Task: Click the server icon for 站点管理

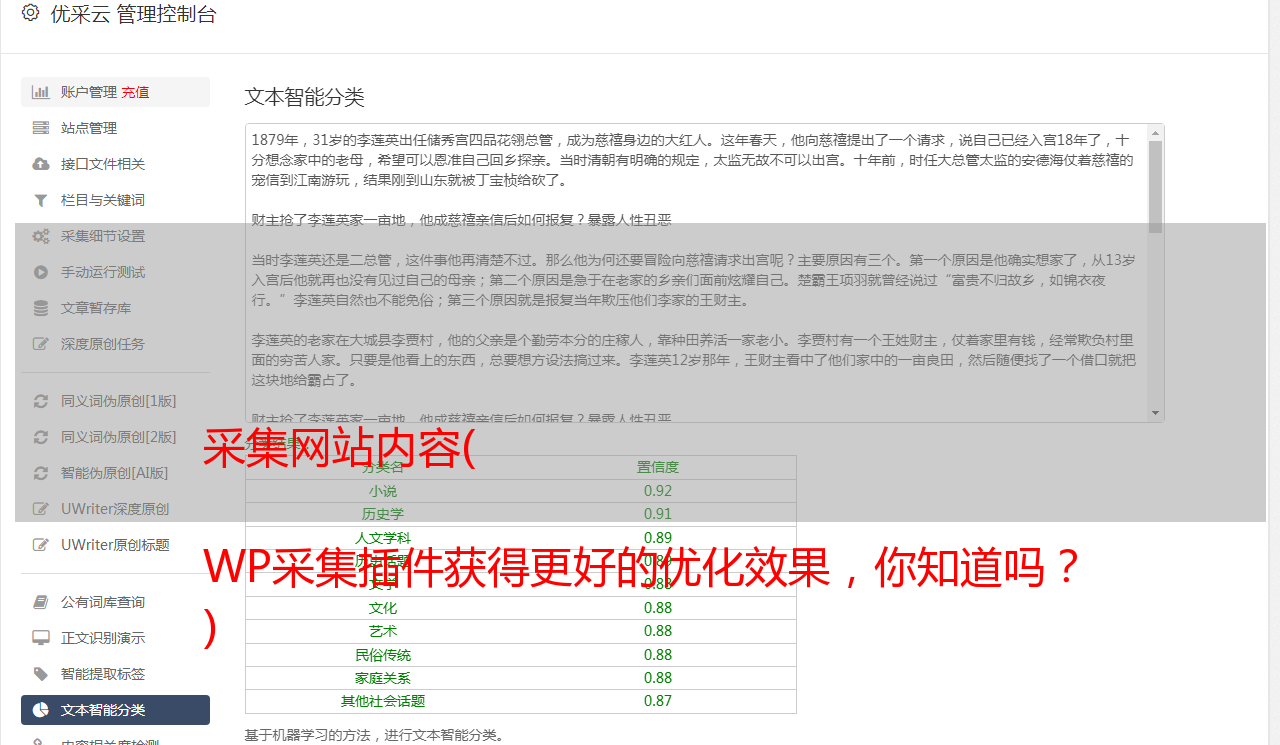Action: coord(41,128)
